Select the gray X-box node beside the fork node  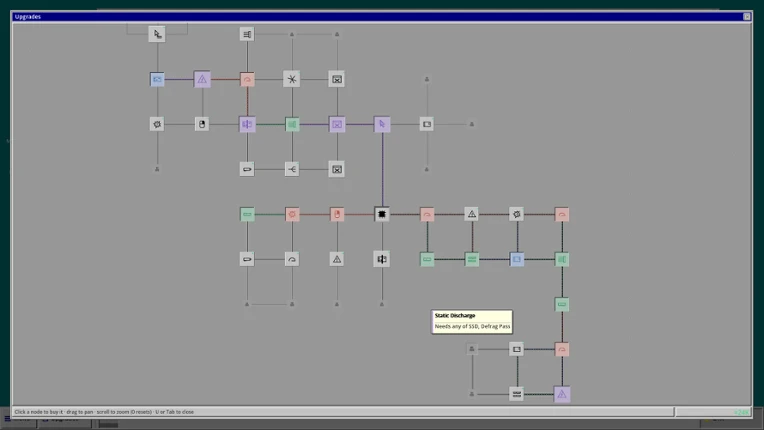(x=337, y=169)
